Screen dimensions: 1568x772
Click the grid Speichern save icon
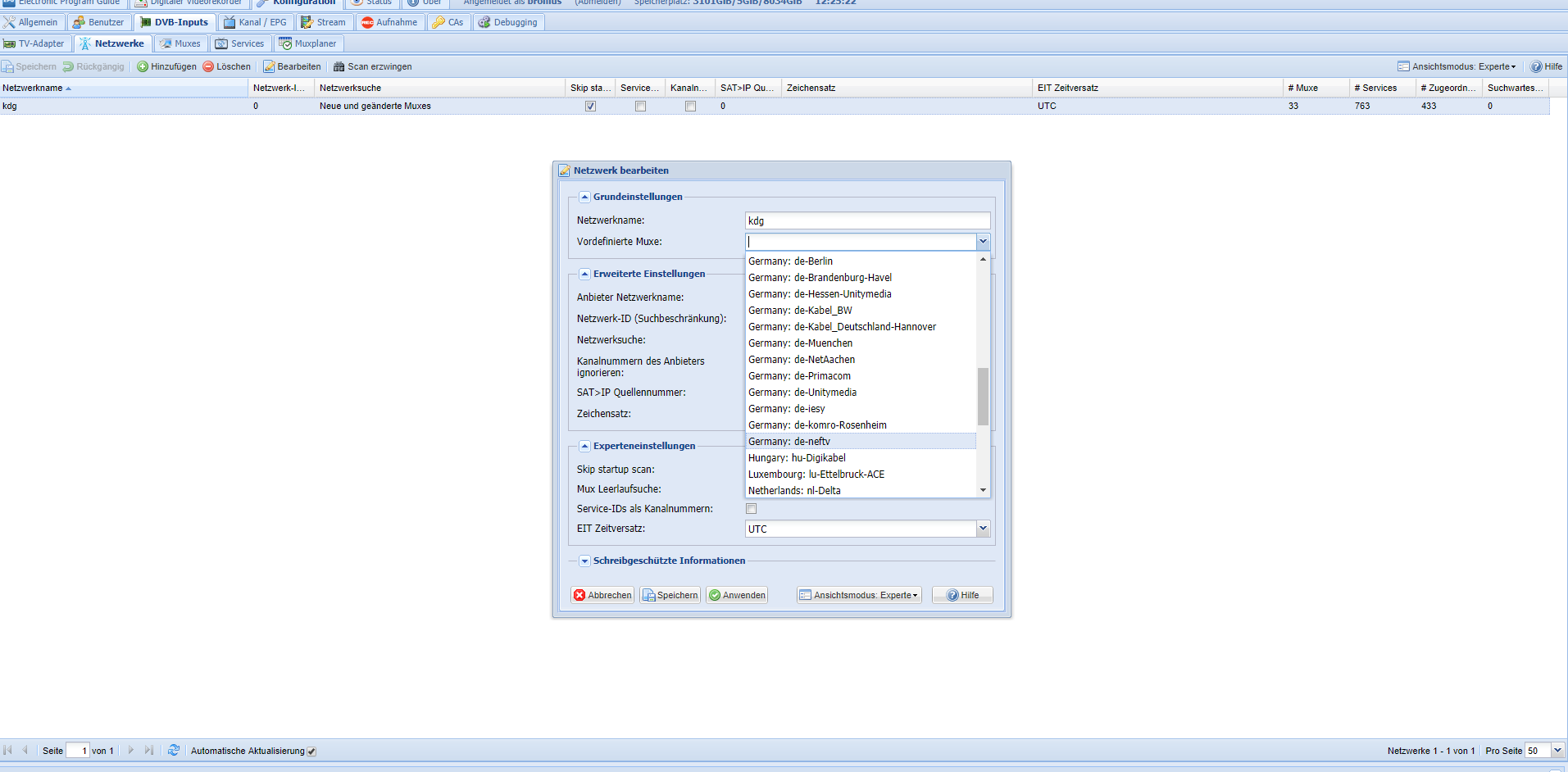[x=7, y=66]
